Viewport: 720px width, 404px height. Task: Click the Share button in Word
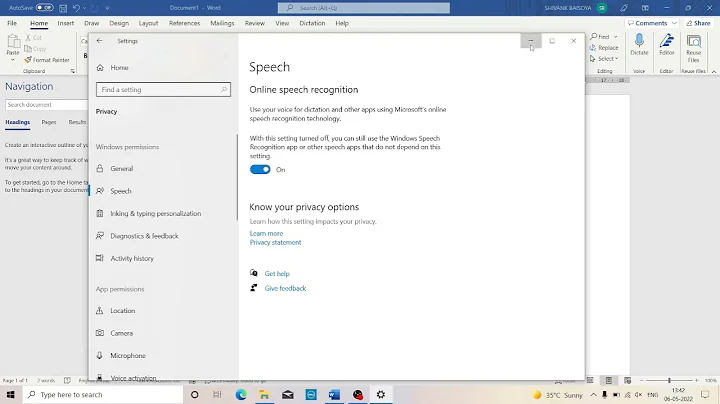[x=699, y=23]
